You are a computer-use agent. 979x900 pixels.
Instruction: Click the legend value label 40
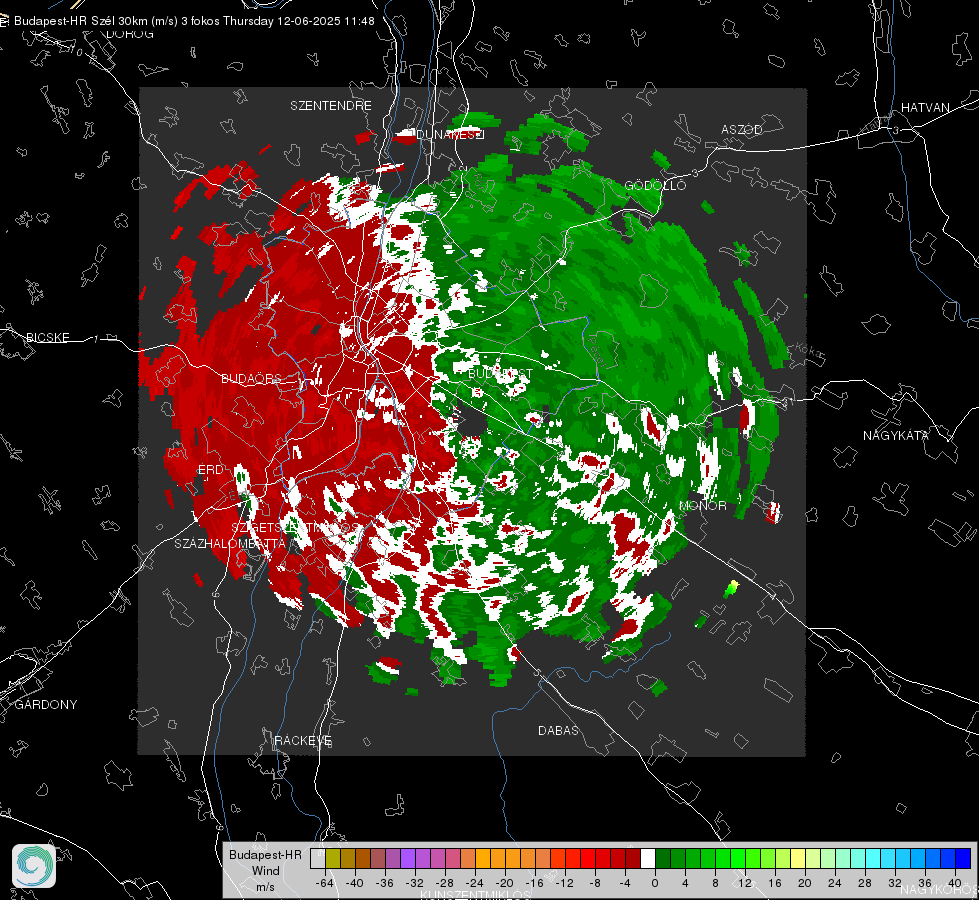pyautogui.click(x=955, y=883)
